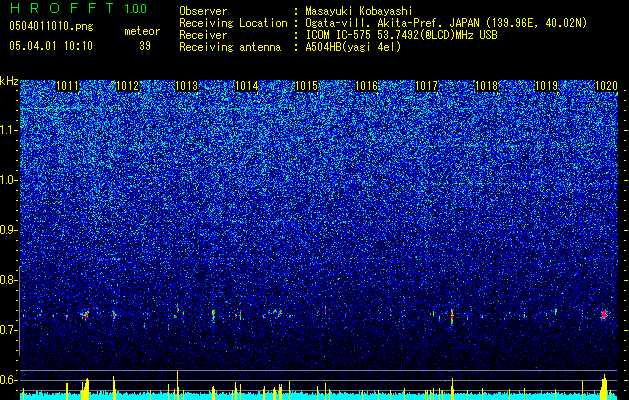Viewport: 629px width, 400px height.
Task: Click the 1.0 frequency axis label
Action: click(x=9, y=181)
